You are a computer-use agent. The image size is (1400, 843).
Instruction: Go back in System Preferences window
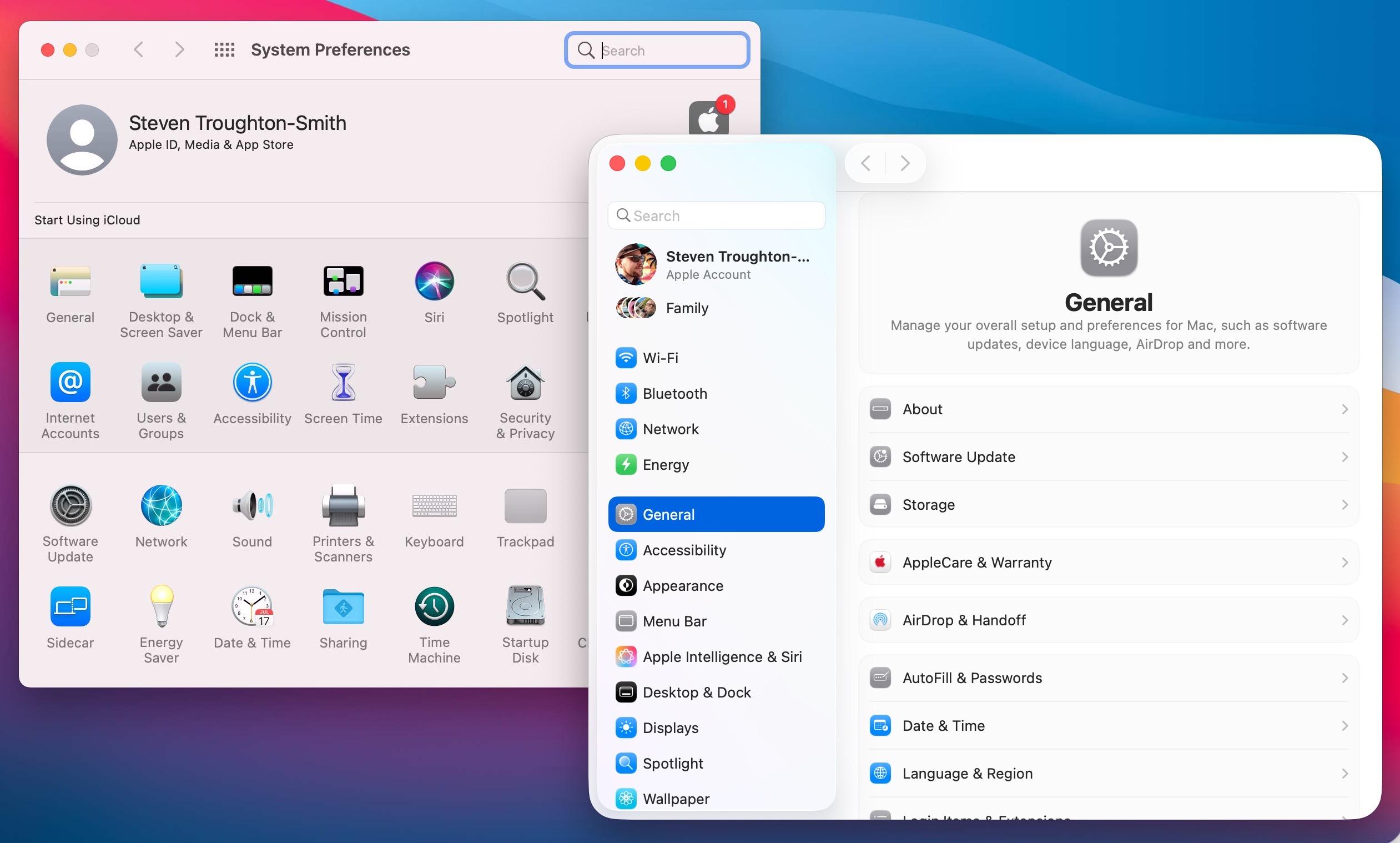139,50
